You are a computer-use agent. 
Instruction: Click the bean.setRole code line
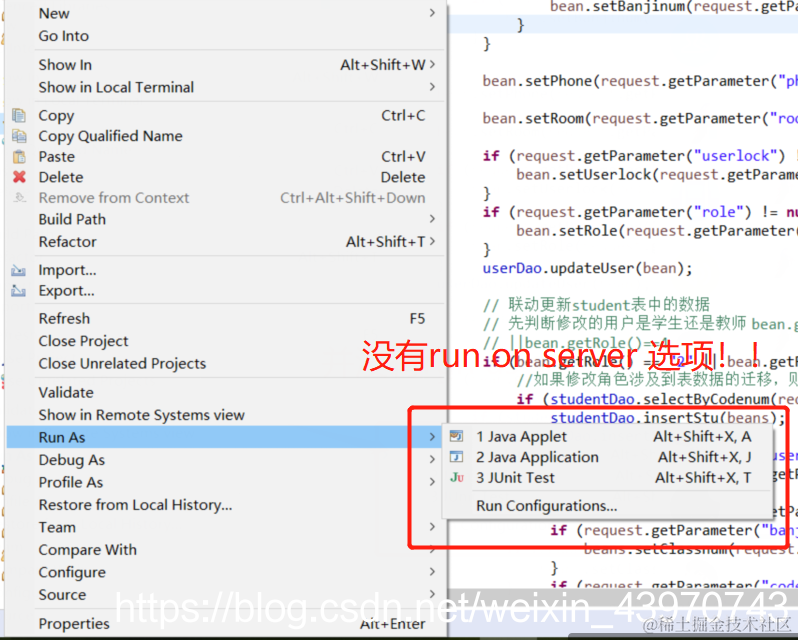(657, 231)
